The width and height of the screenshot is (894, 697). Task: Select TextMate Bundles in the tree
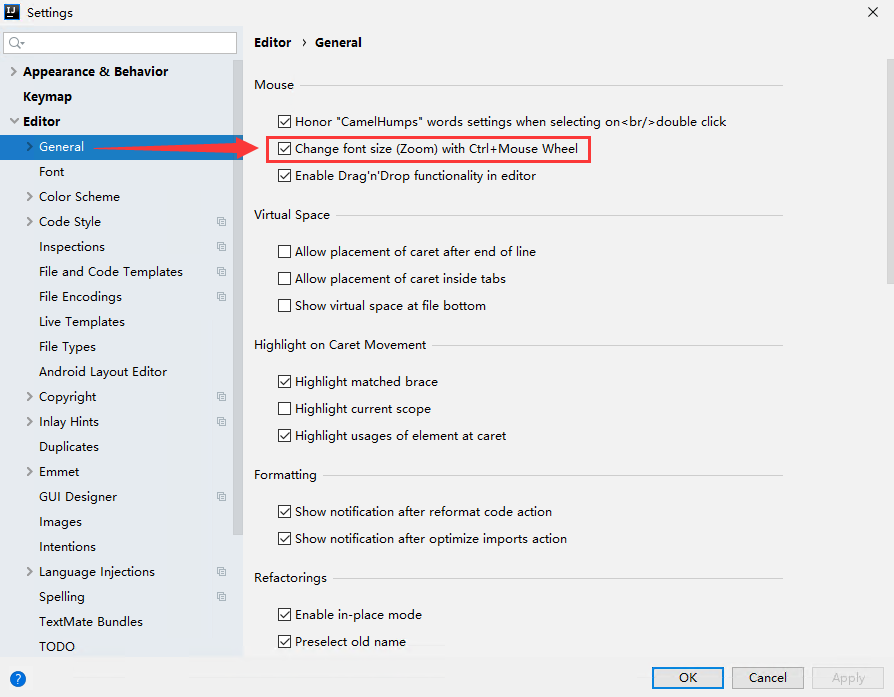(x=91, y=622)
